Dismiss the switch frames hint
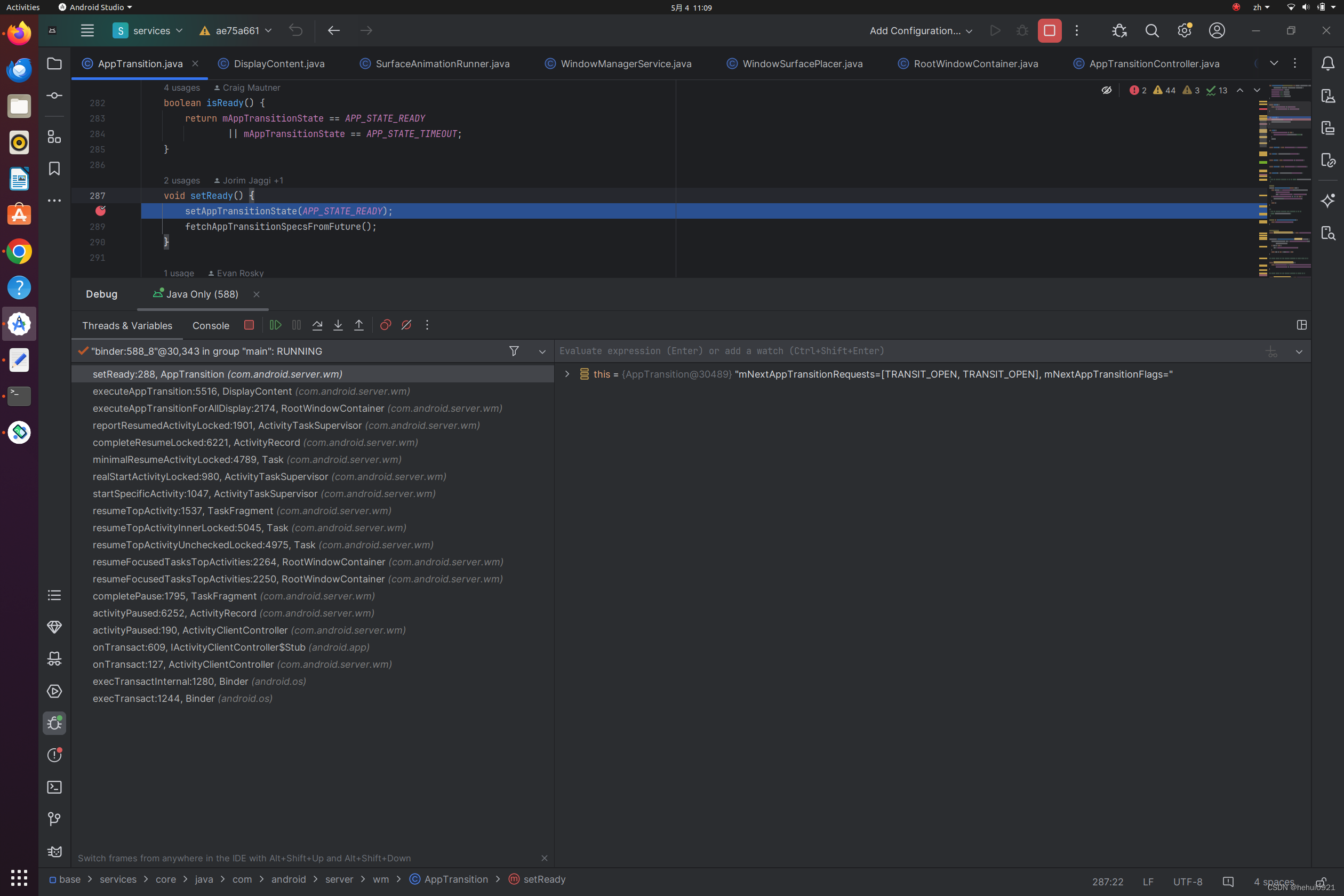This screenshot has height=896, width=1344. coord(544,858)
